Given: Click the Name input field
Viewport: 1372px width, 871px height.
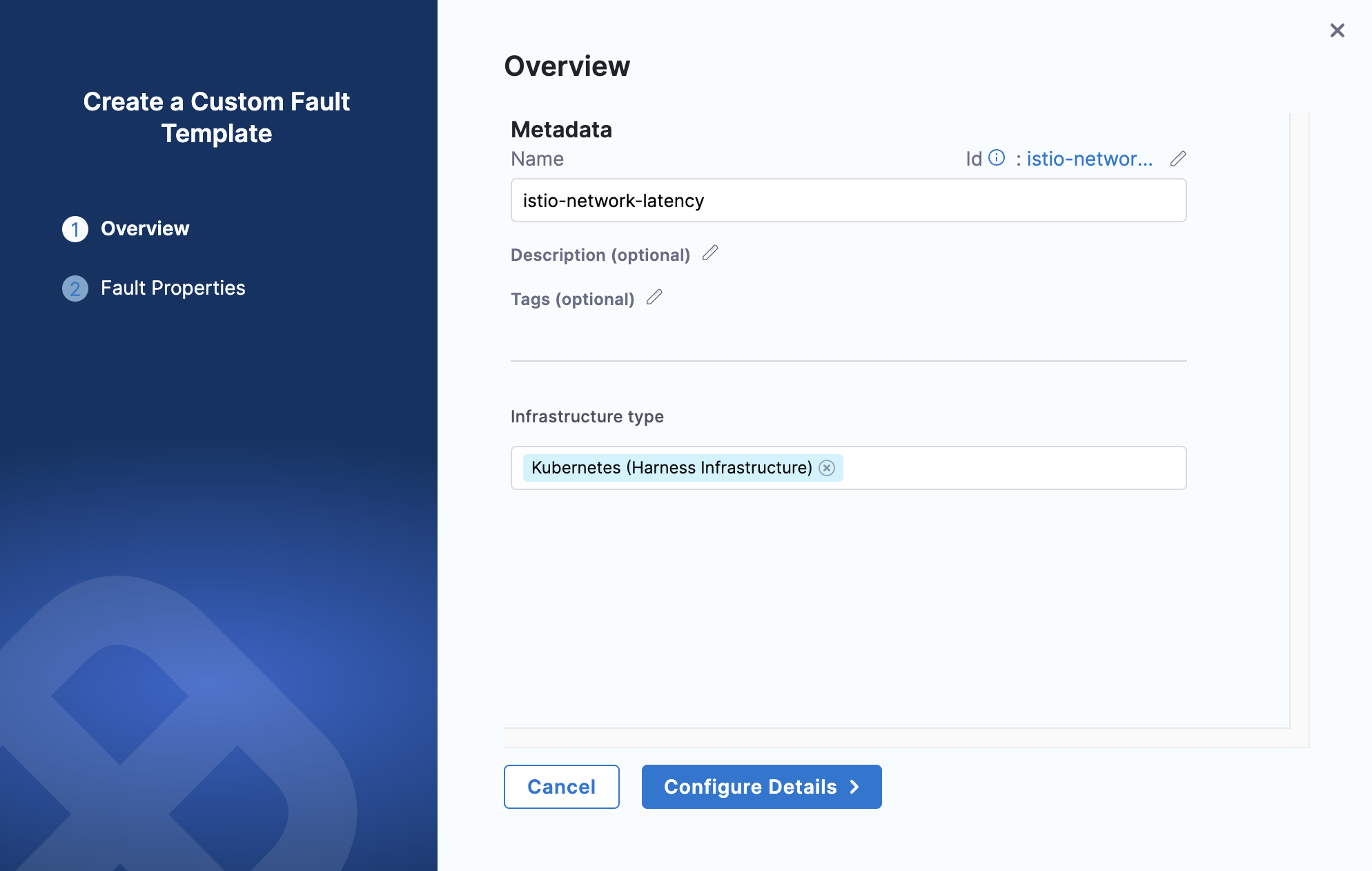Looking at the screenshot, I should pyautogui.click(x=848, y=201).
